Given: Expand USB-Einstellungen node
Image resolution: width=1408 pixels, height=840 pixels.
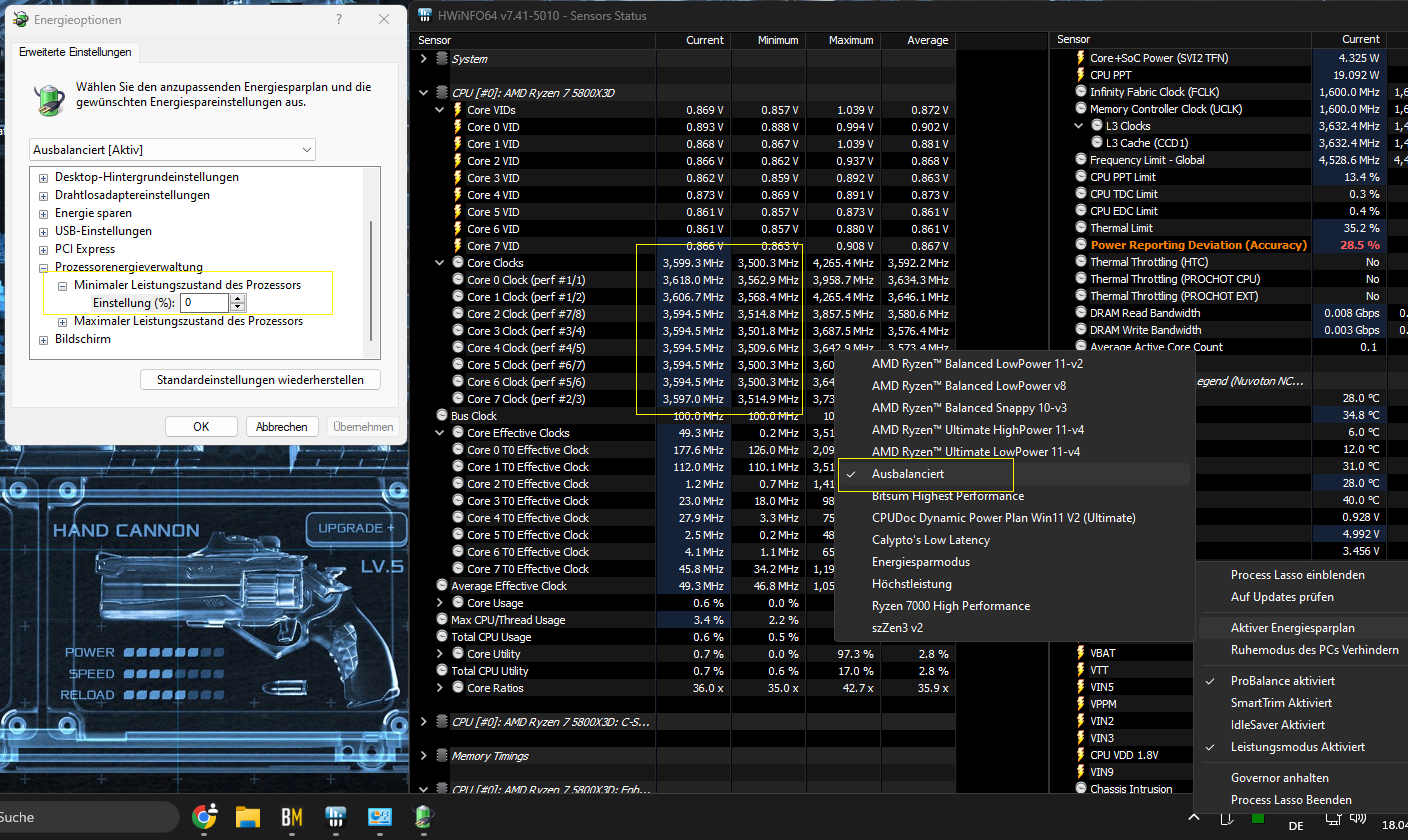Looking at the screenshot, I should pyautogui.click(x=43, y=231).
